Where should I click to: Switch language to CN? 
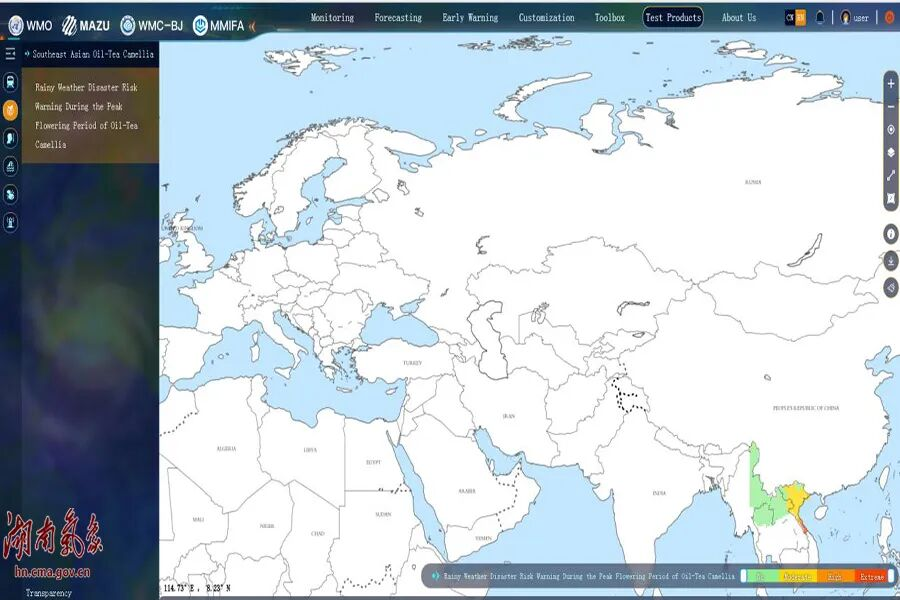point(790,17)
